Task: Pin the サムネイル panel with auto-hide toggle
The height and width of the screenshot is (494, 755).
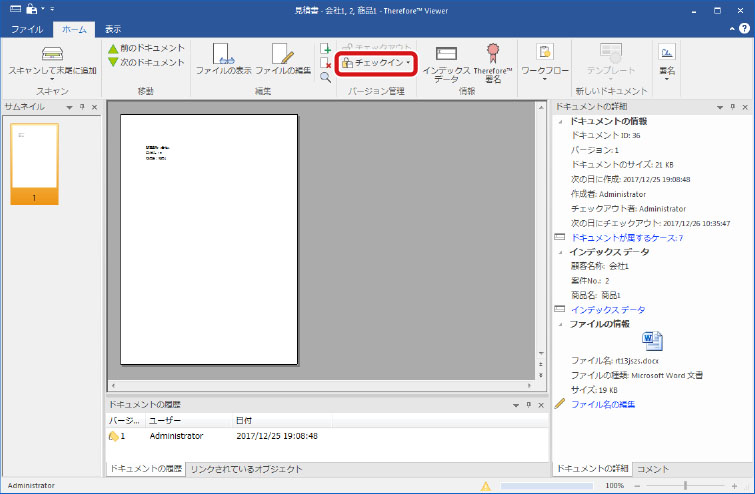Action: pyautogui.click(x=83, y=107)
